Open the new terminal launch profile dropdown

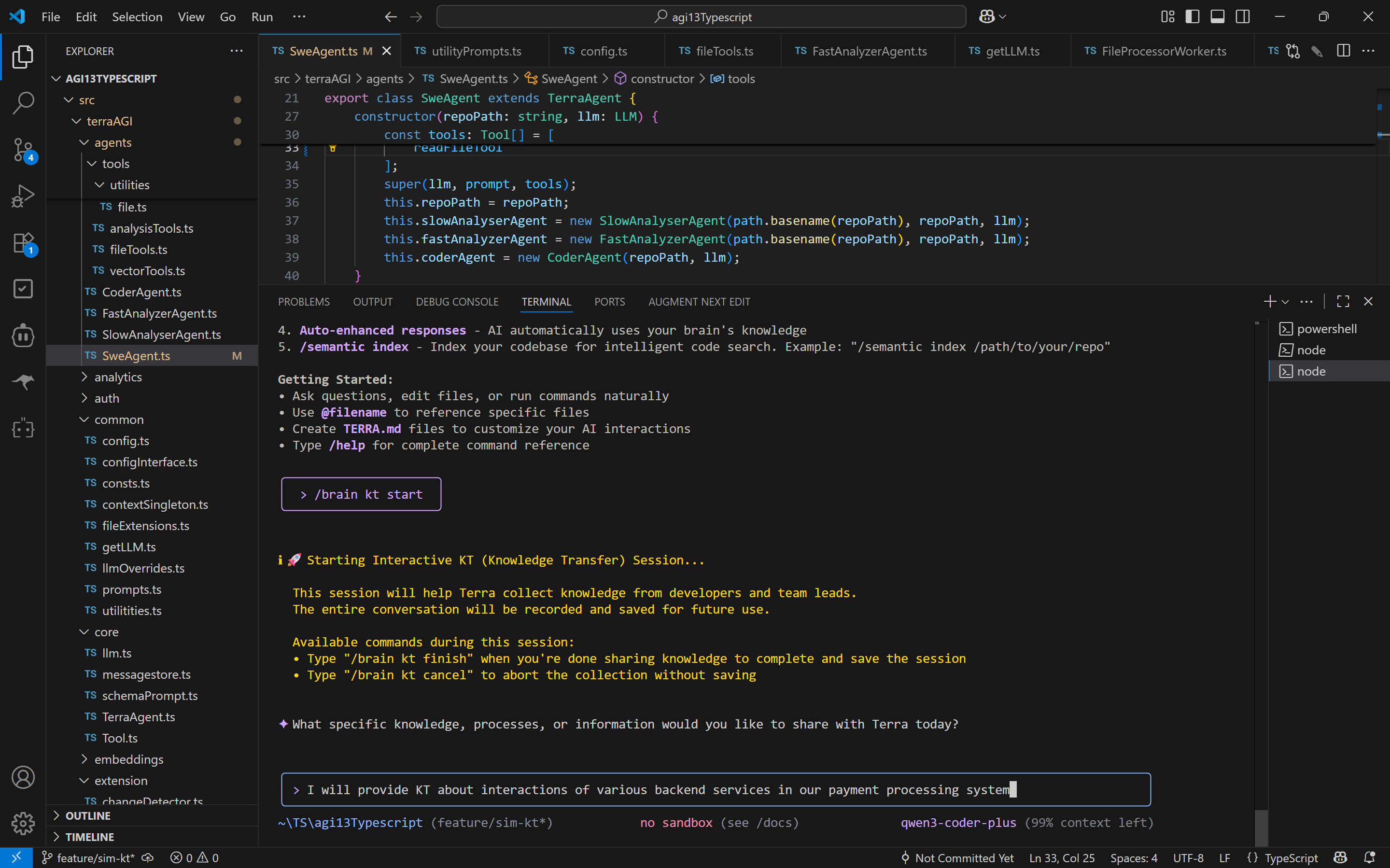[1286, 301]
